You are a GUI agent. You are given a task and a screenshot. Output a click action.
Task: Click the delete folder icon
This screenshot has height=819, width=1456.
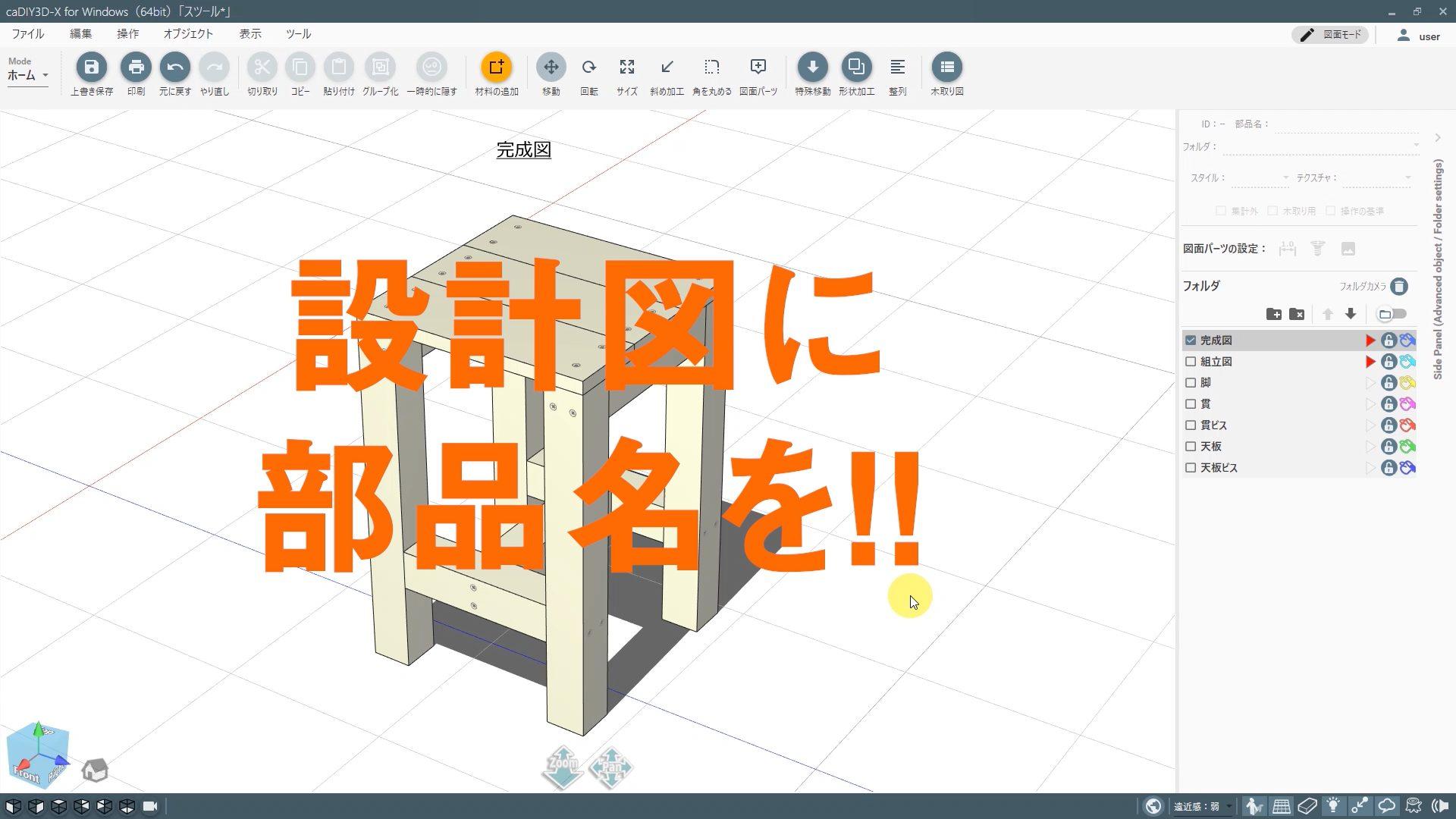point(1297,314)
